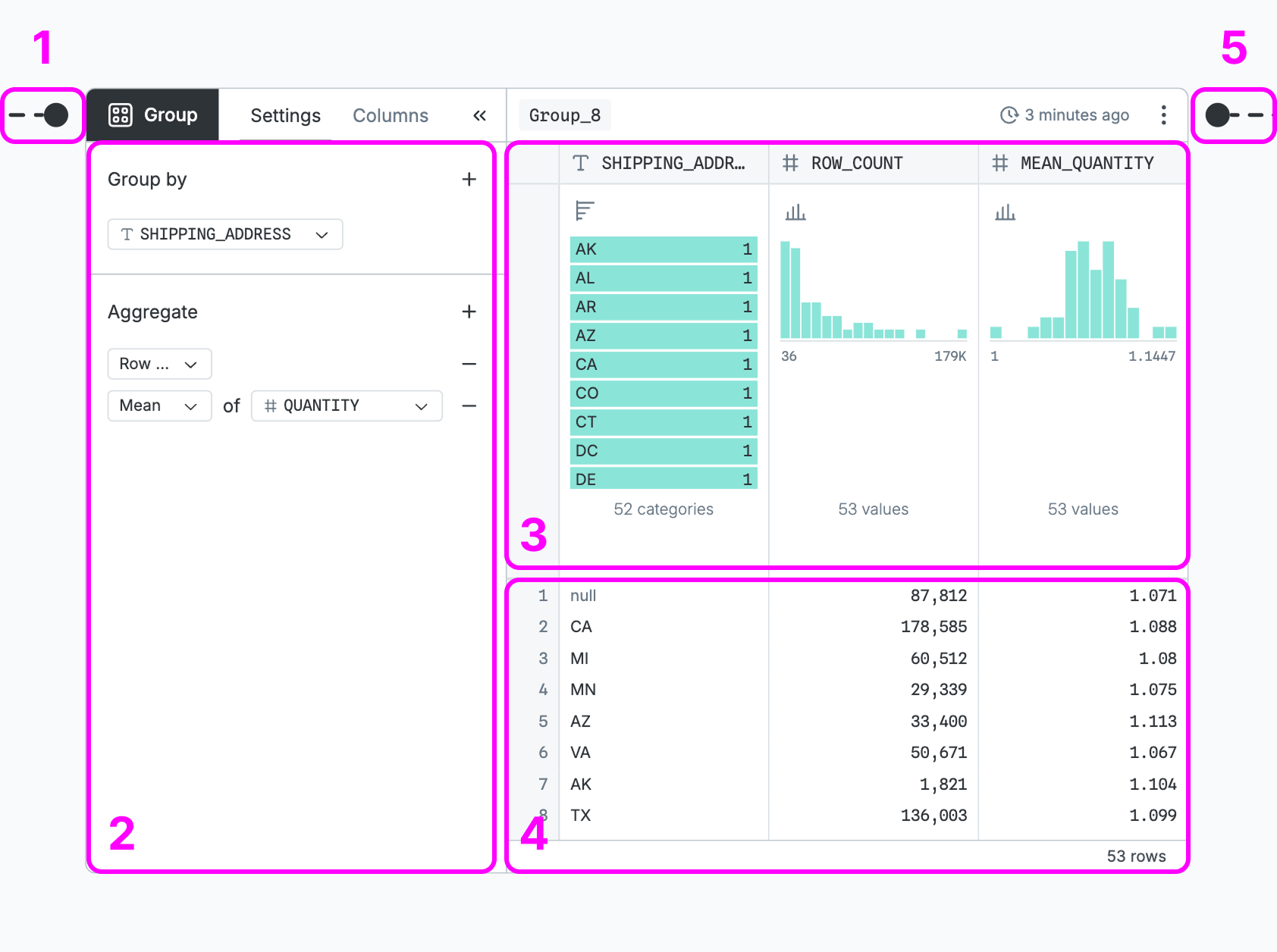The height and width of the screenshot is (952, 1277).
Task: Sort by the MEAN_QUANTITY column header
Action: click(1086, 164)
